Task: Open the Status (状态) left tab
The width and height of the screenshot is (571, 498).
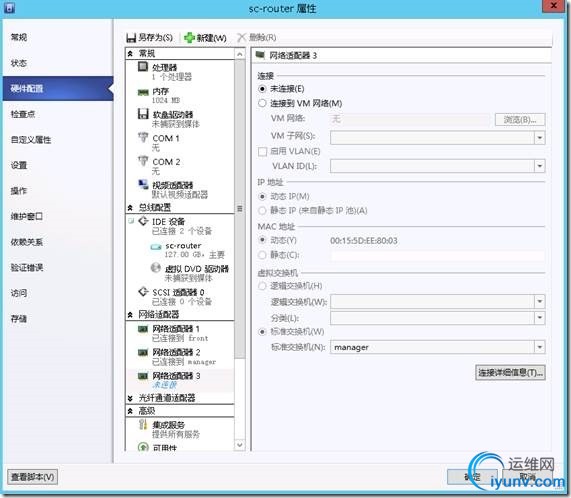Action: [58, 63]
